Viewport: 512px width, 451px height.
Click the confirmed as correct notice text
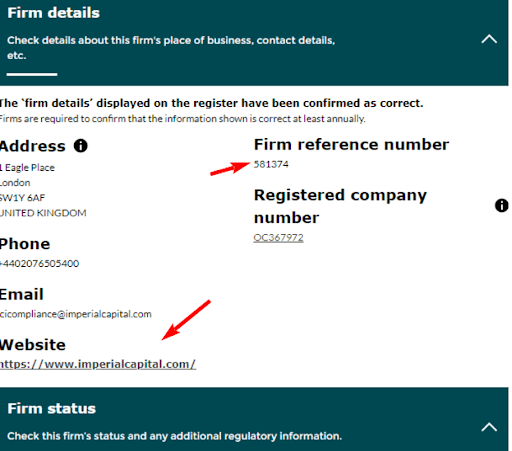(x=211, y=103)
